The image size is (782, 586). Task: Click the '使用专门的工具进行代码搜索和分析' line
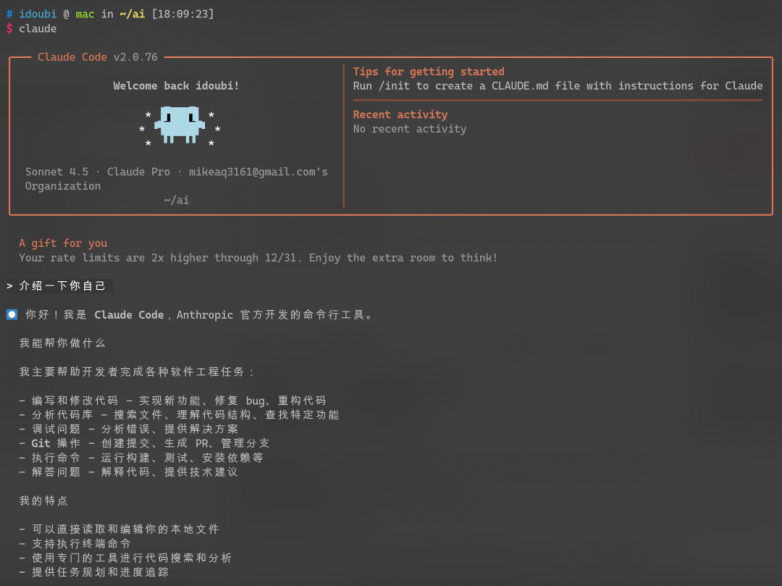126,558
